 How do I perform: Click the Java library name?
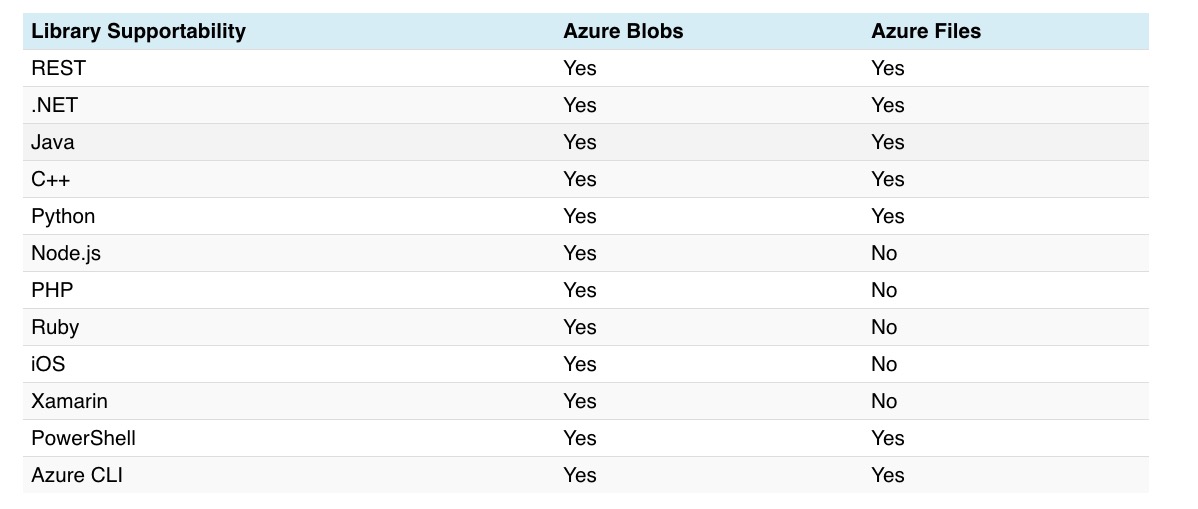pos(53,142)
